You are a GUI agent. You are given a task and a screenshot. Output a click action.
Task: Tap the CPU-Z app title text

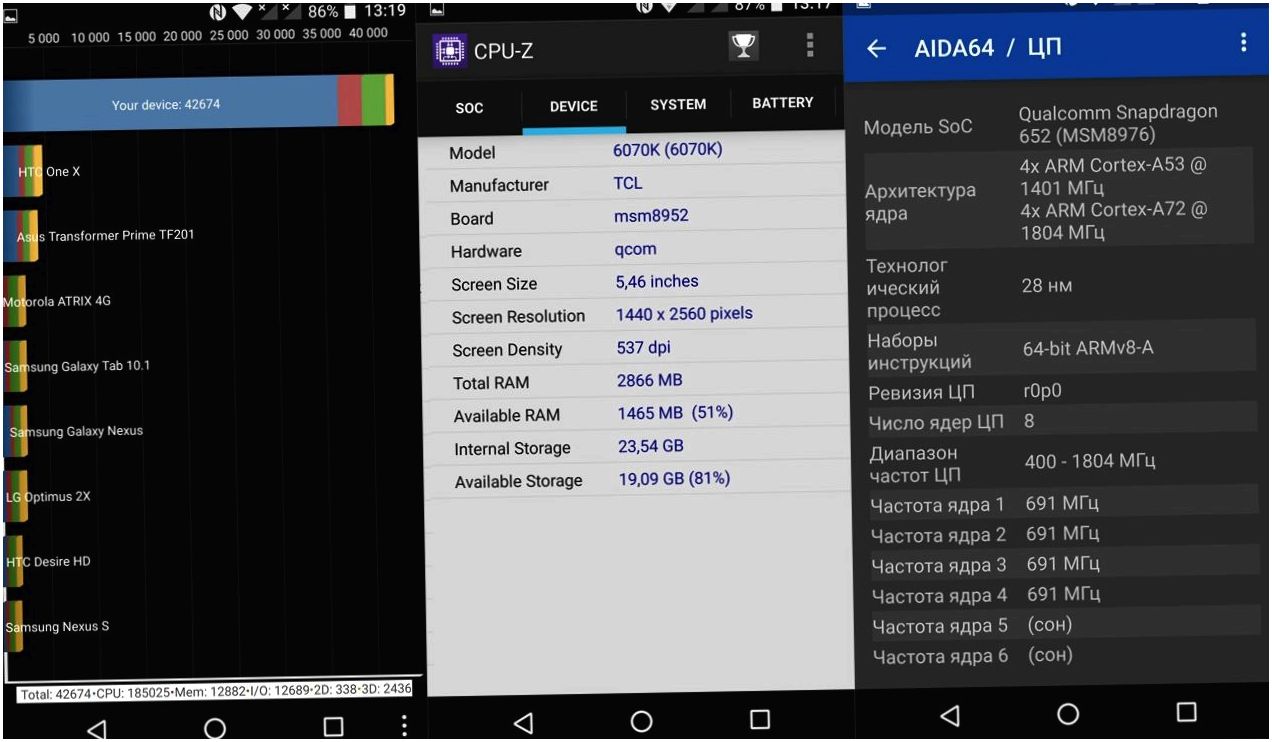[x=503, y=52]
